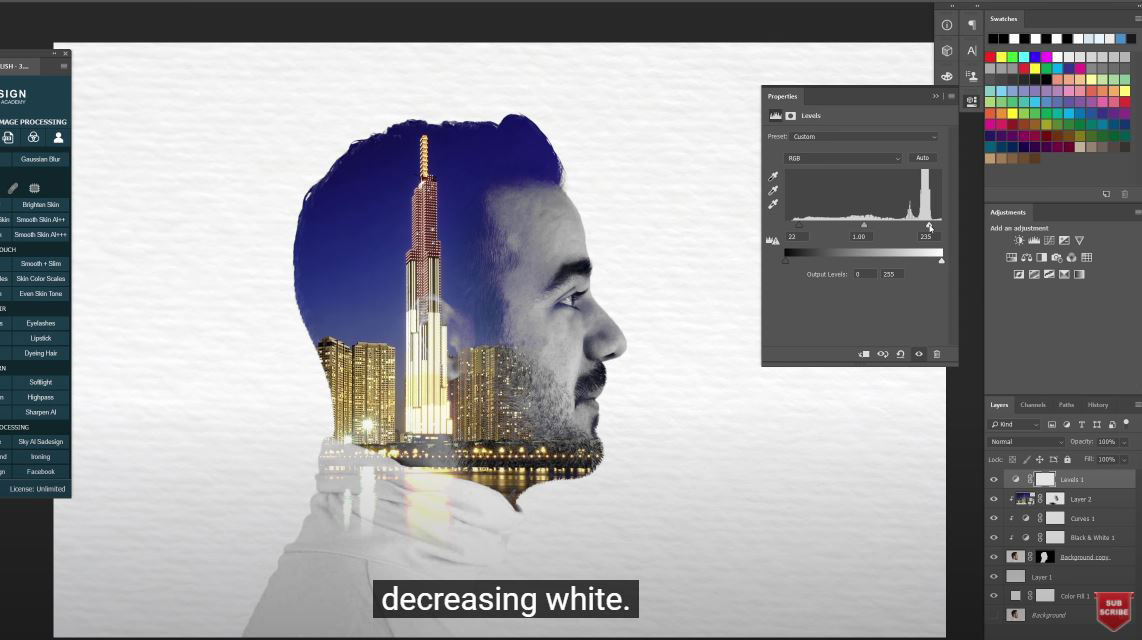Add a Hue/Saturation adjustment
The height and width of the screenshot is (640, 1142).
click(1012, 257)
